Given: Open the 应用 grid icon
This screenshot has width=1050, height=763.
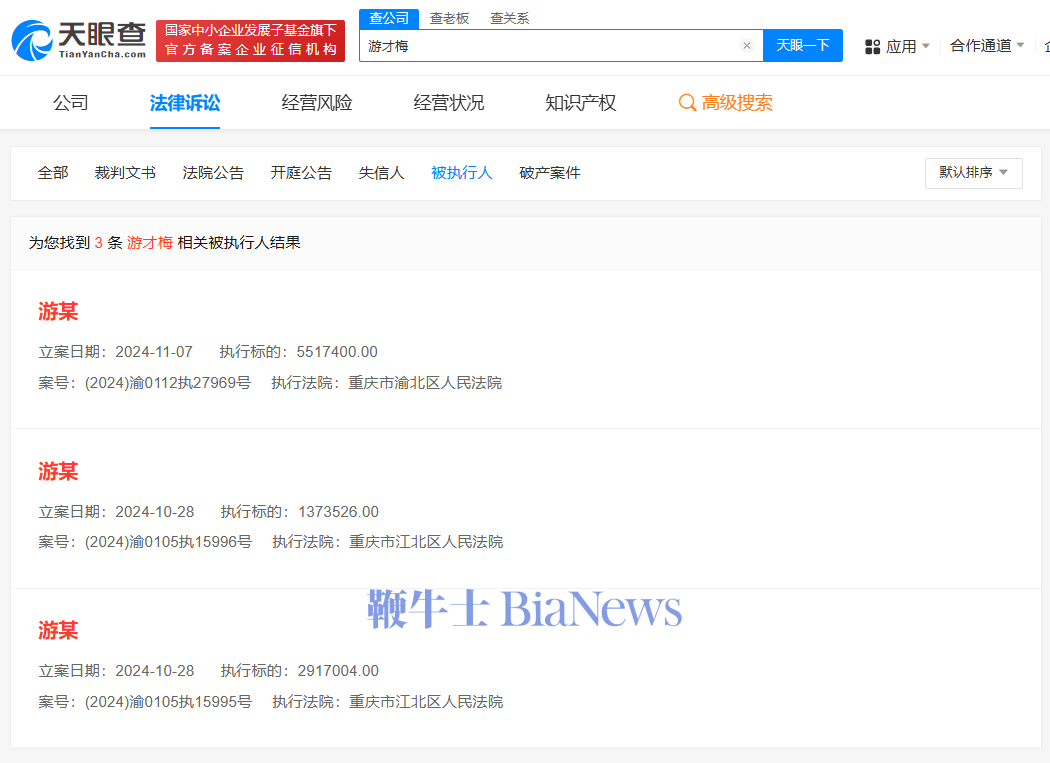Looking at the screenshot, I should tap(873, 46).
